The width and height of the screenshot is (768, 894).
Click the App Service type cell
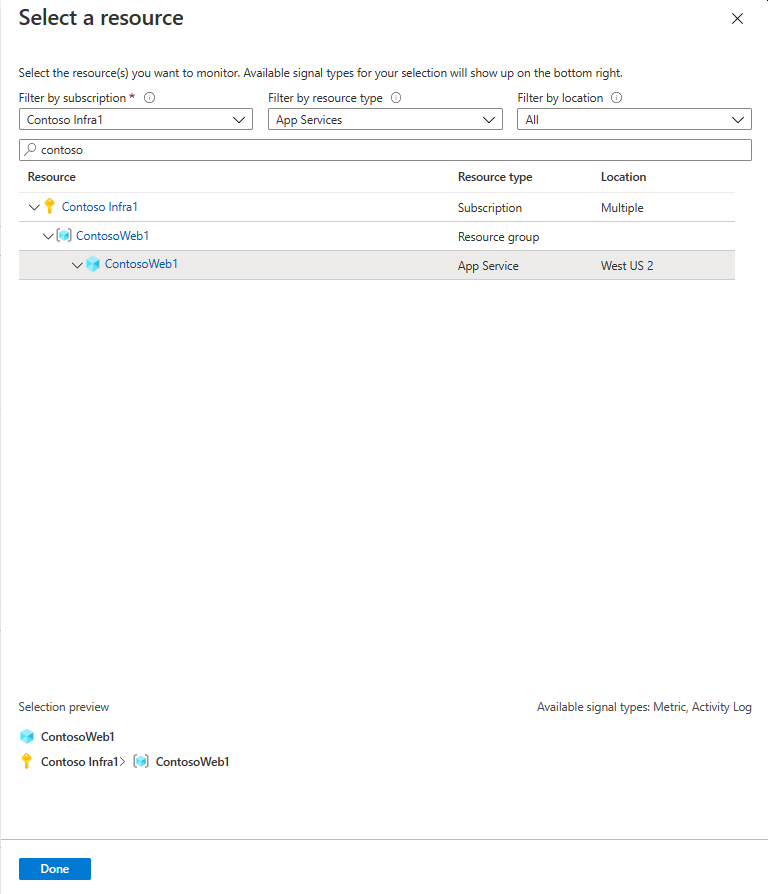pos(488,266)
